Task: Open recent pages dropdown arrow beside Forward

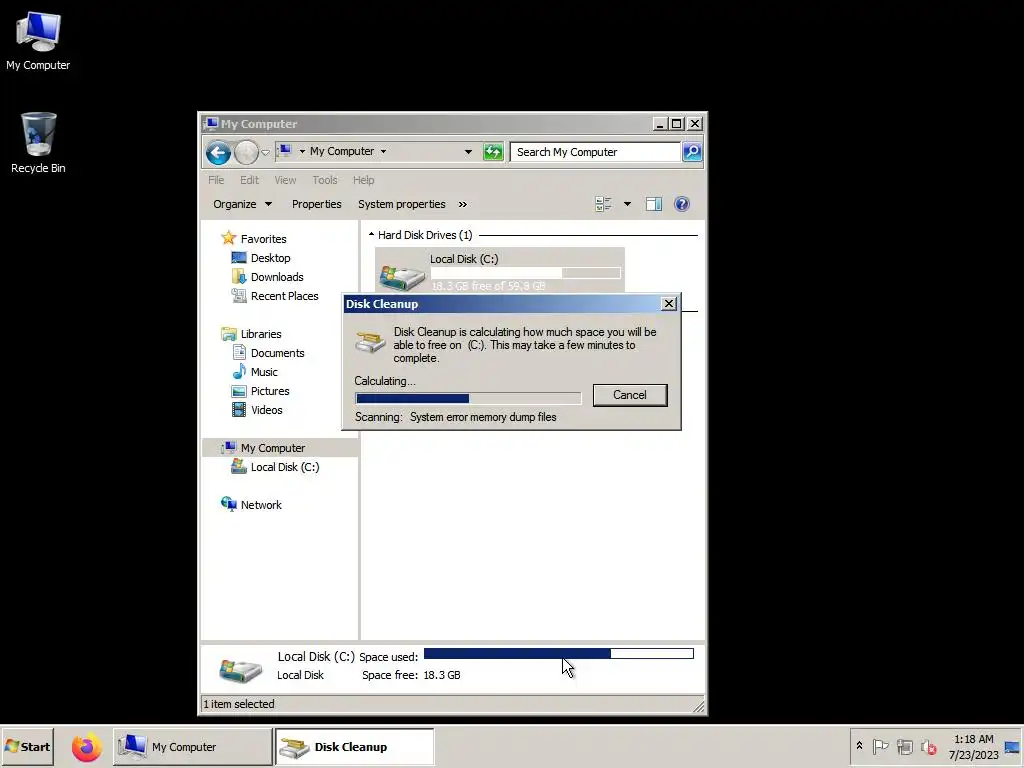Action: [265, 152]
